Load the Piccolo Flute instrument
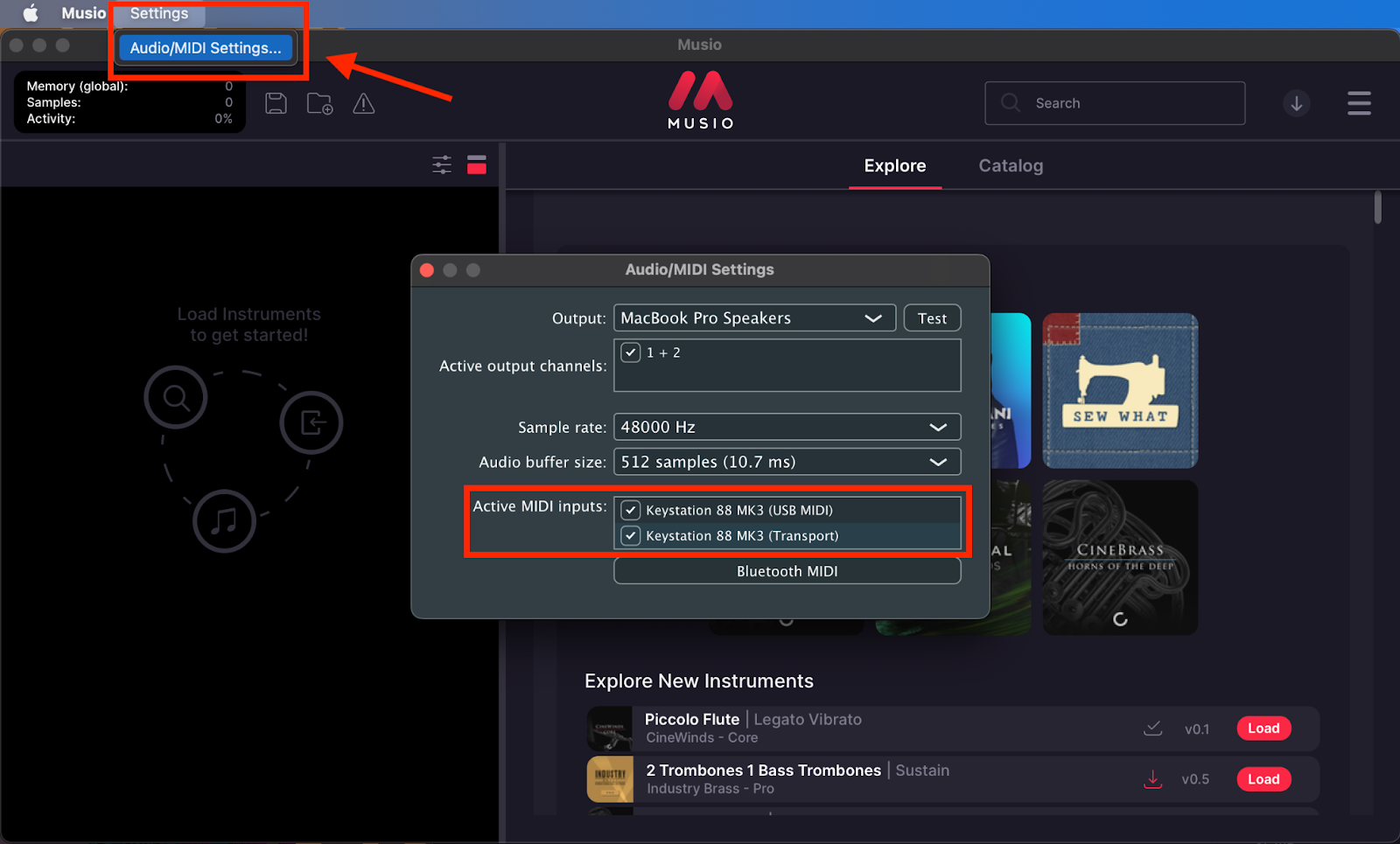The width and height of the screenshot is (1400, 844). [1263, 728]
